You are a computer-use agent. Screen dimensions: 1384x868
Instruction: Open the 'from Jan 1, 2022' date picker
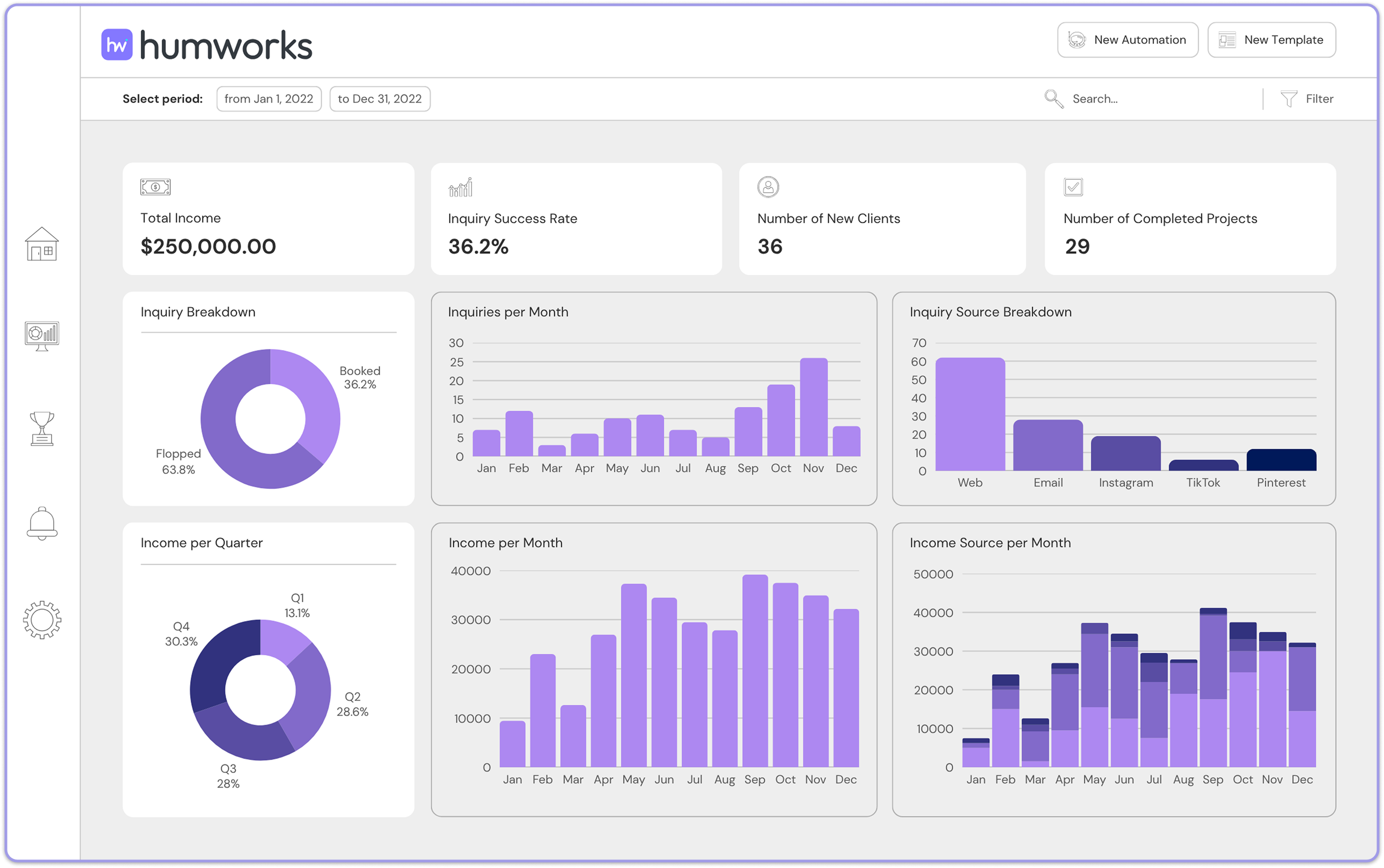click(x=269, y=99)
